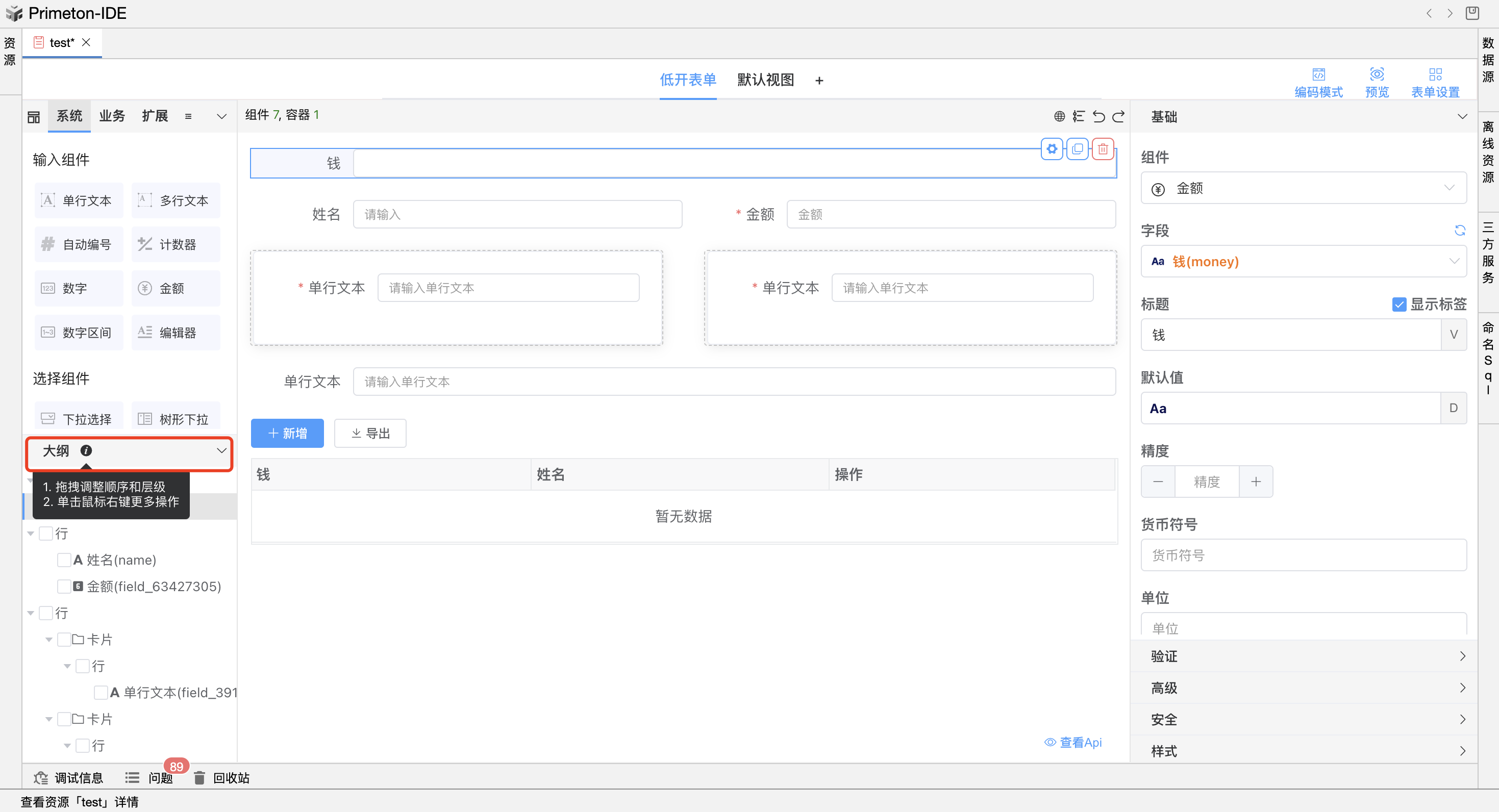This screenshot has width=1499, height=812.
Task: Check the 金额(field_63427305) outline checkbox
Action: (64, 587)
